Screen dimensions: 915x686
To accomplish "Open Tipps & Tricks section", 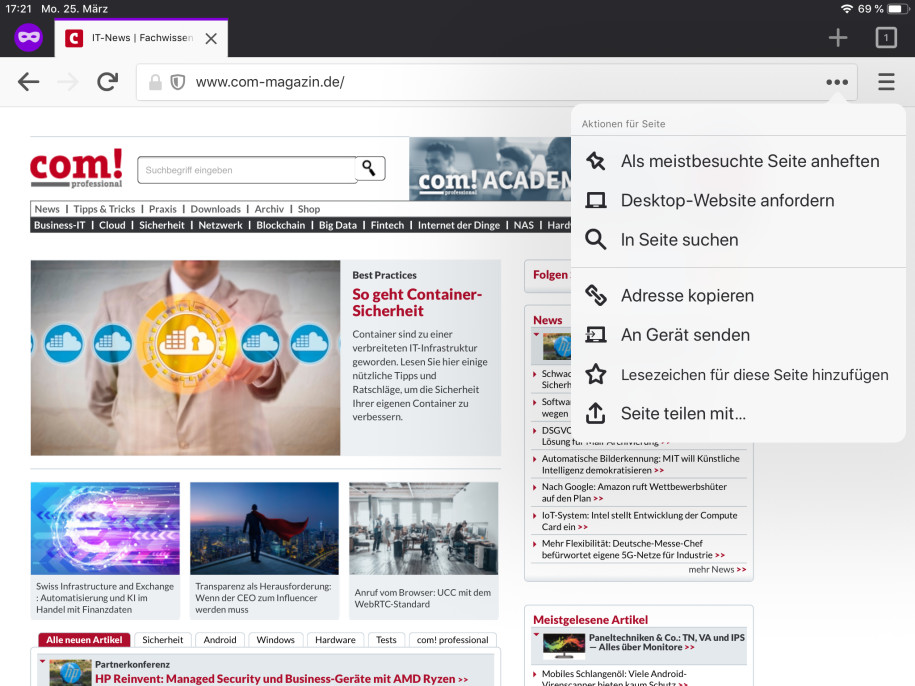I will tap(104, 209).
